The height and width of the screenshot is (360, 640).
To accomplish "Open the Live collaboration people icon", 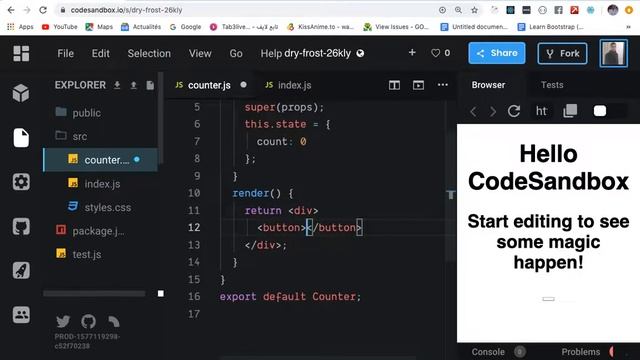I will [x=21, y=315].
